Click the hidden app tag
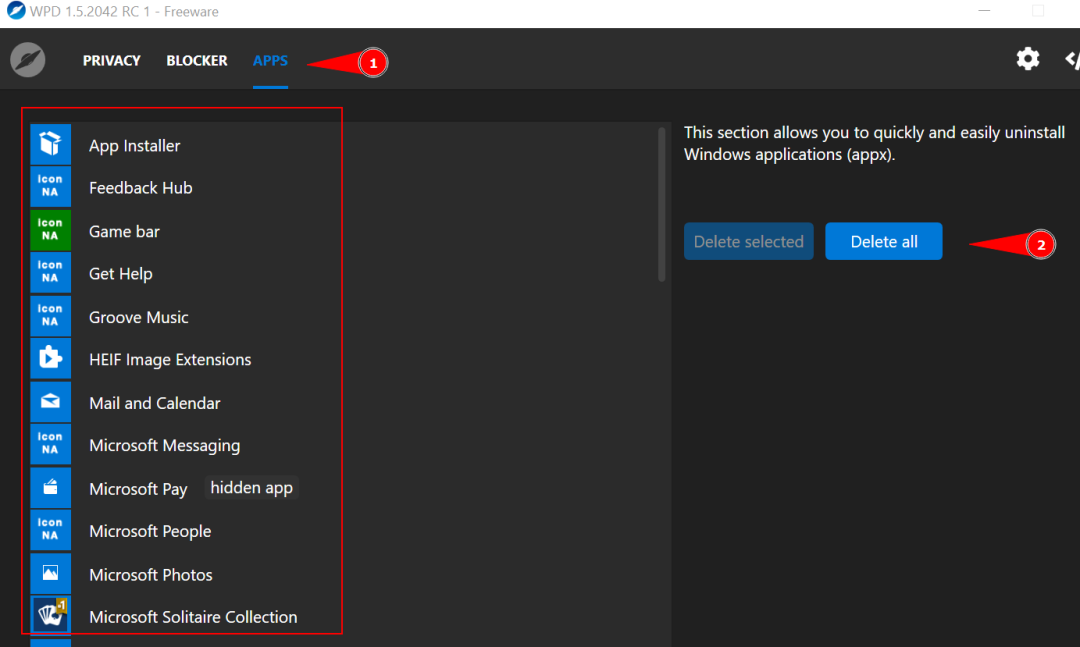1080x647 pixels. (x=251, y=488)
